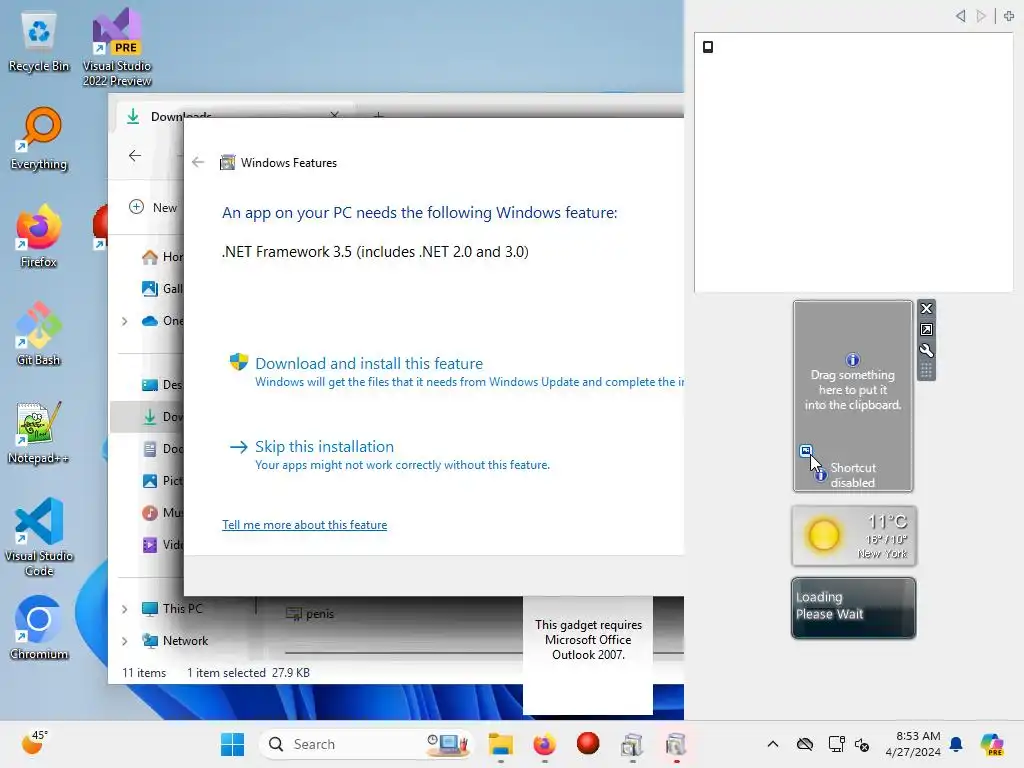Click the 11 items status text
The height and width of the screenshot is (768, 1024).
[x=144, y=672]
